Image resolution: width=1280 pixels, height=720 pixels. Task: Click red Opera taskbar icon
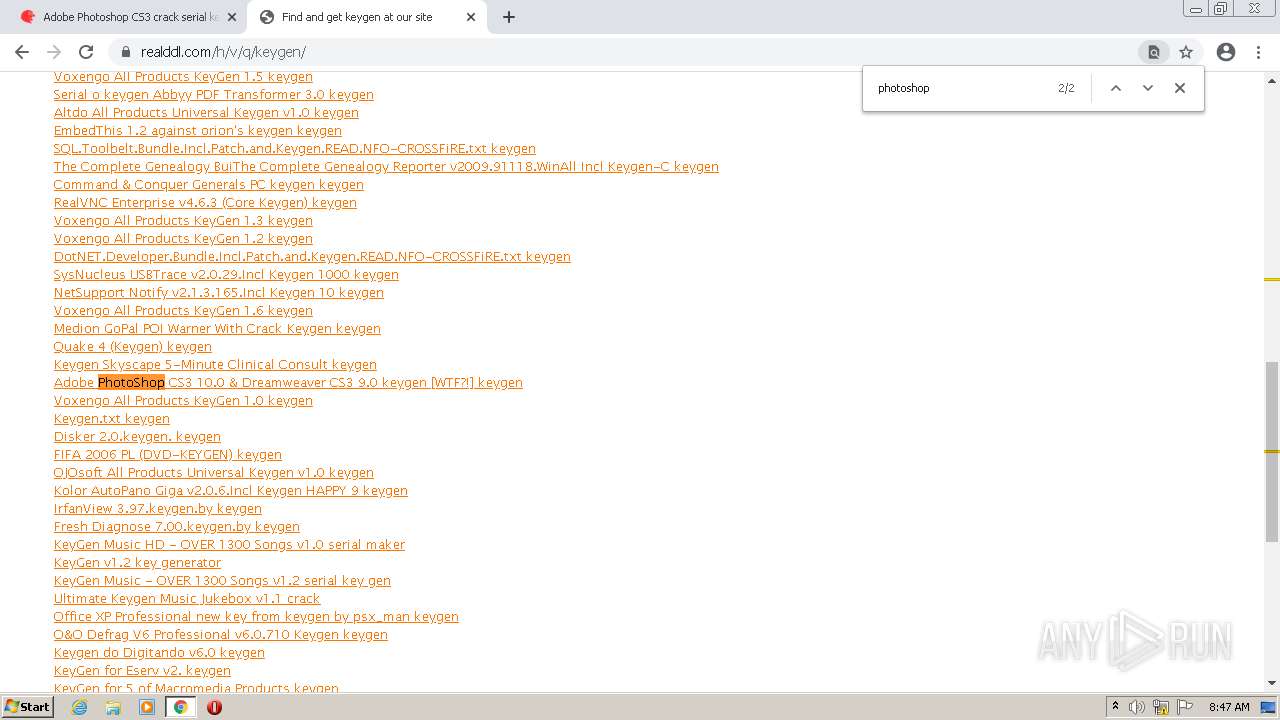(x=214, y=707)
